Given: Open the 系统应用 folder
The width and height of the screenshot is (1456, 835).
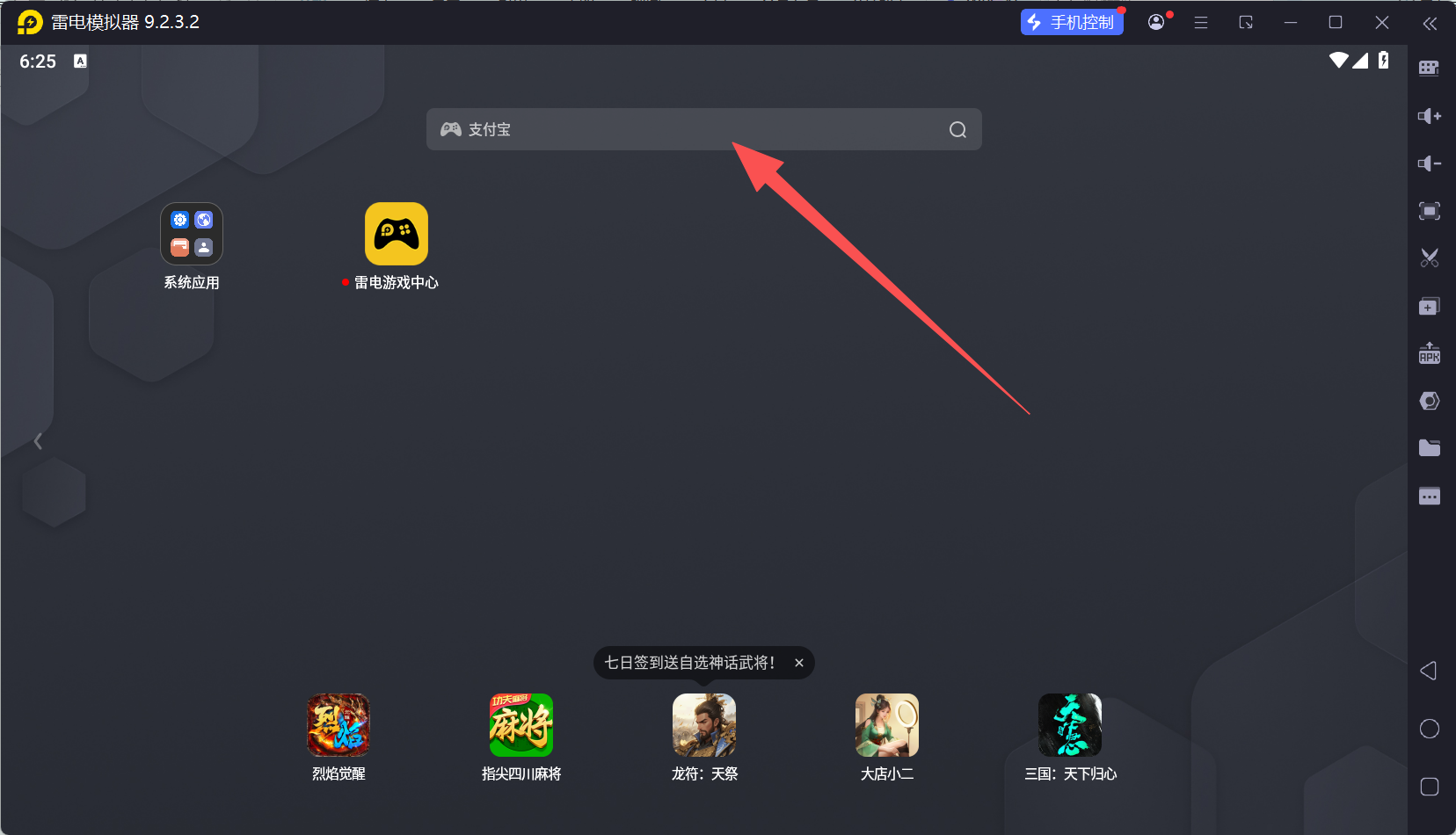Looking at the screenshot, I should coord(192,234).
